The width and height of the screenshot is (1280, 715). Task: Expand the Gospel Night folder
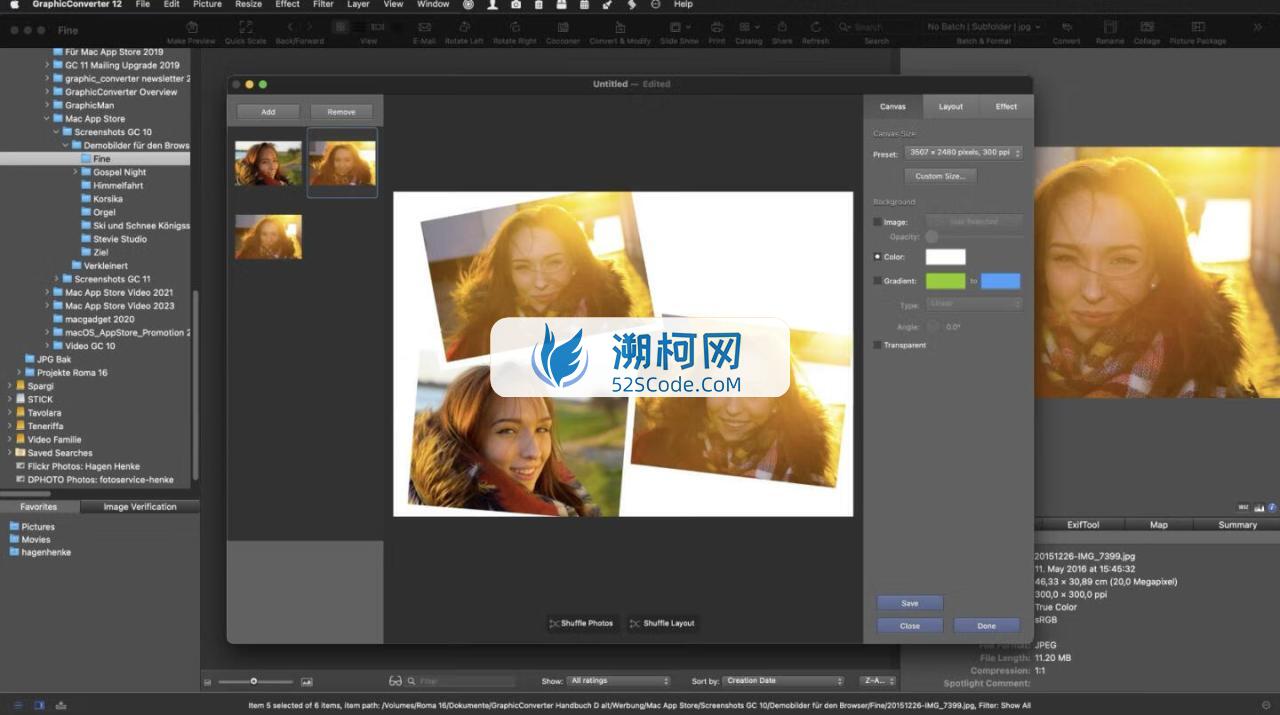(x=75, y=172)
